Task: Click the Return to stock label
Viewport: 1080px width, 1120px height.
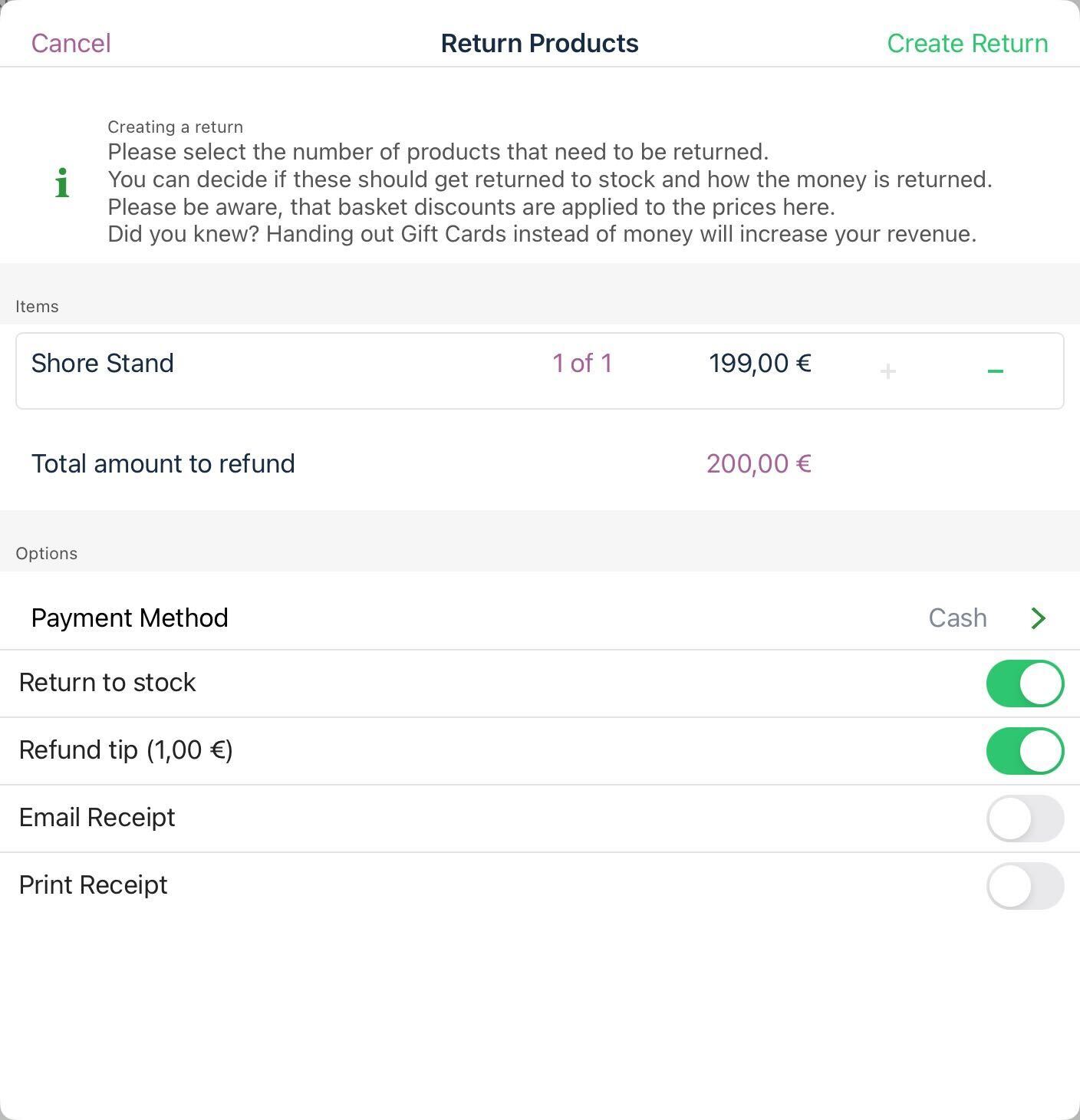Action: [x=107, y=683]
